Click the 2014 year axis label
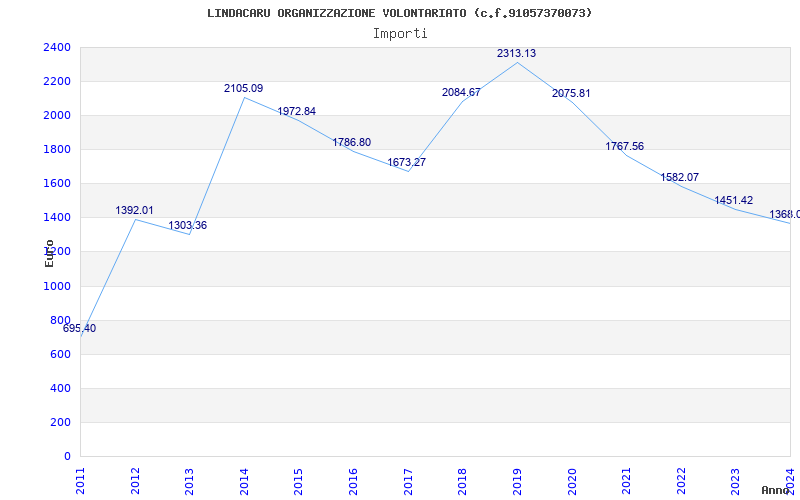800x500 pixels. [244, 481]
